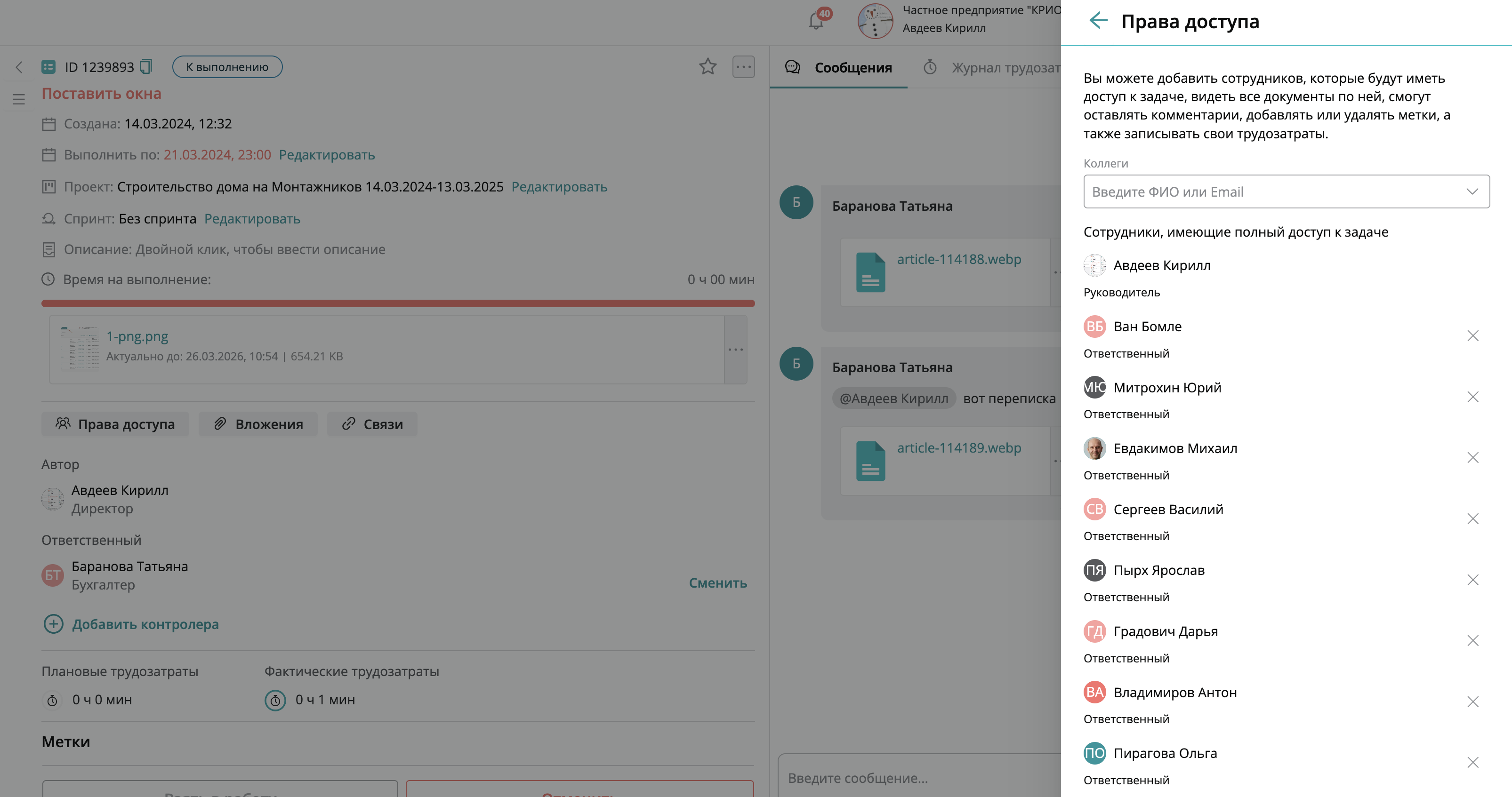The image size is (1512, 797).
Task: Click the back arrow in Права доступа panel
Action: pyautogui.click(x=1098, y=21)
